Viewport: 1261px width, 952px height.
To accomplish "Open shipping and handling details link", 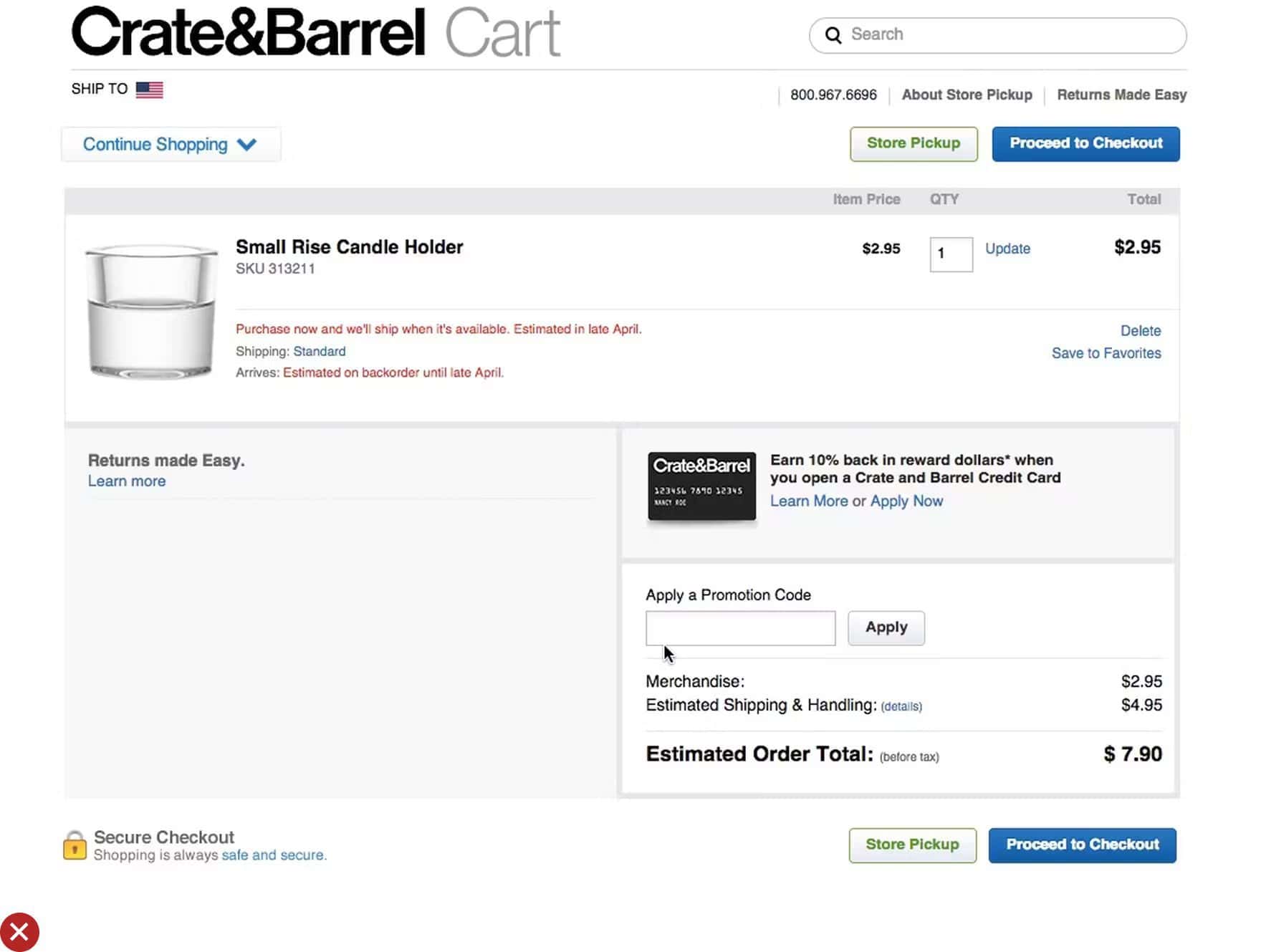I will (901, 706).
